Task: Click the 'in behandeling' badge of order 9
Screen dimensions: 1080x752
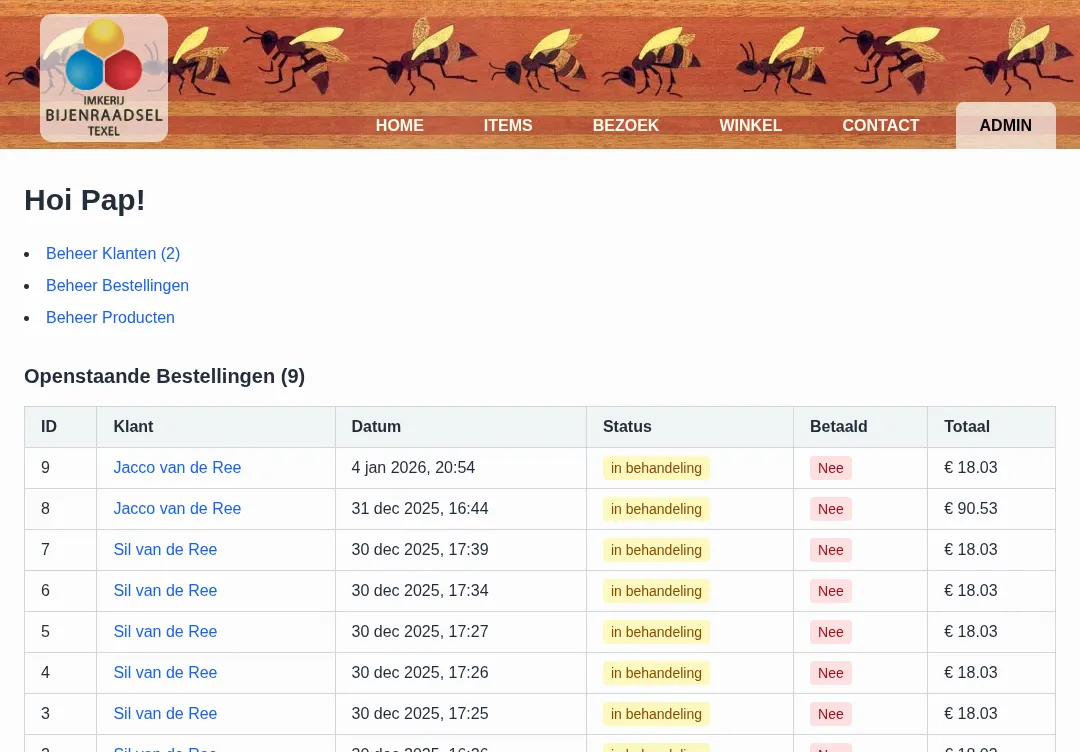Action: point(656,467)
